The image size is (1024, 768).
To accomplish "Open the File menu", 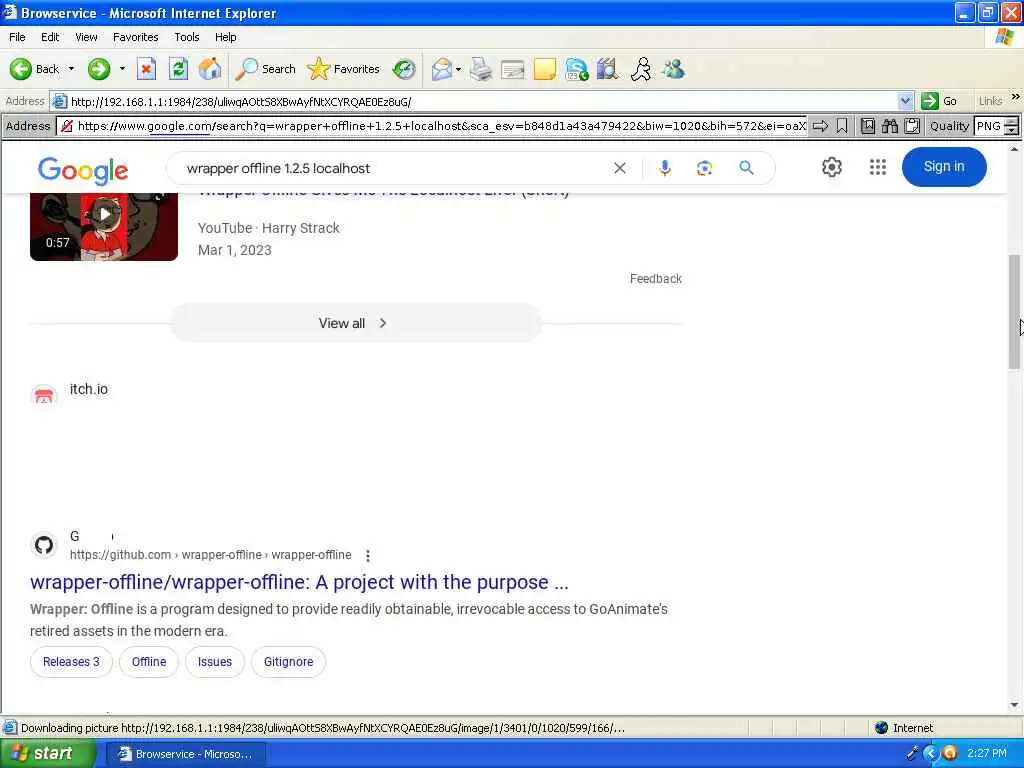I will tap(17, 37).
